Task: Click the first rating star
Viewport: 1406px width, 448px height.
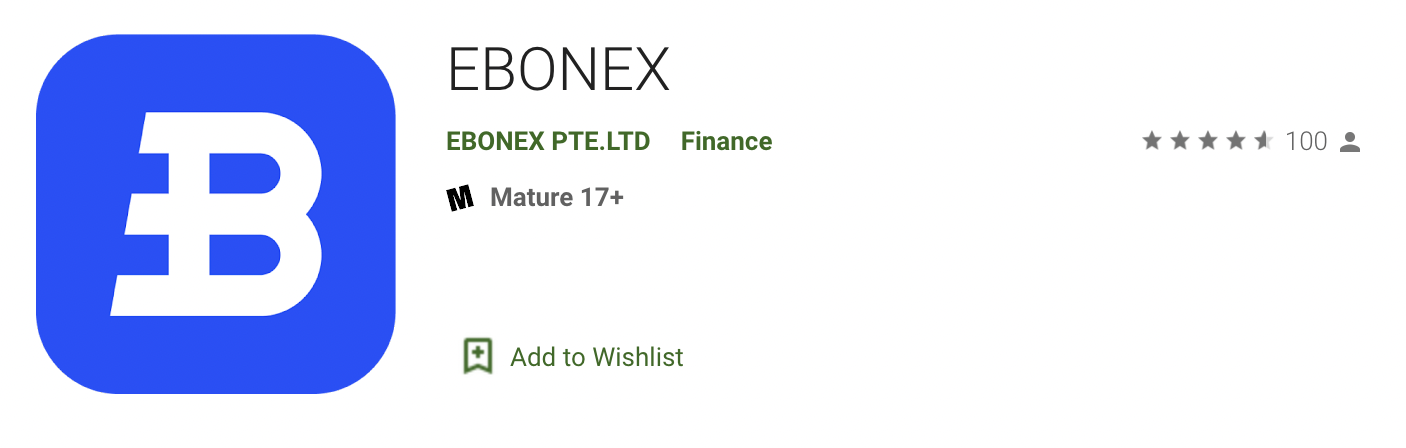Action: (x=1152, y=141)
